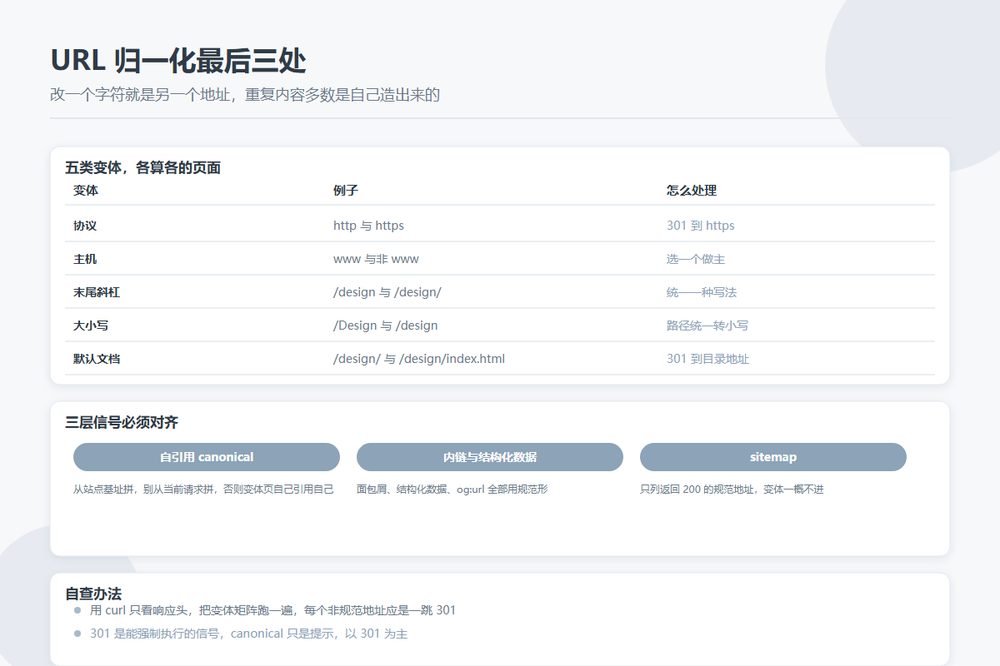Select the 末尾斜杠 row label
This screenshot has width=1000, height=666.
(96, 292)
